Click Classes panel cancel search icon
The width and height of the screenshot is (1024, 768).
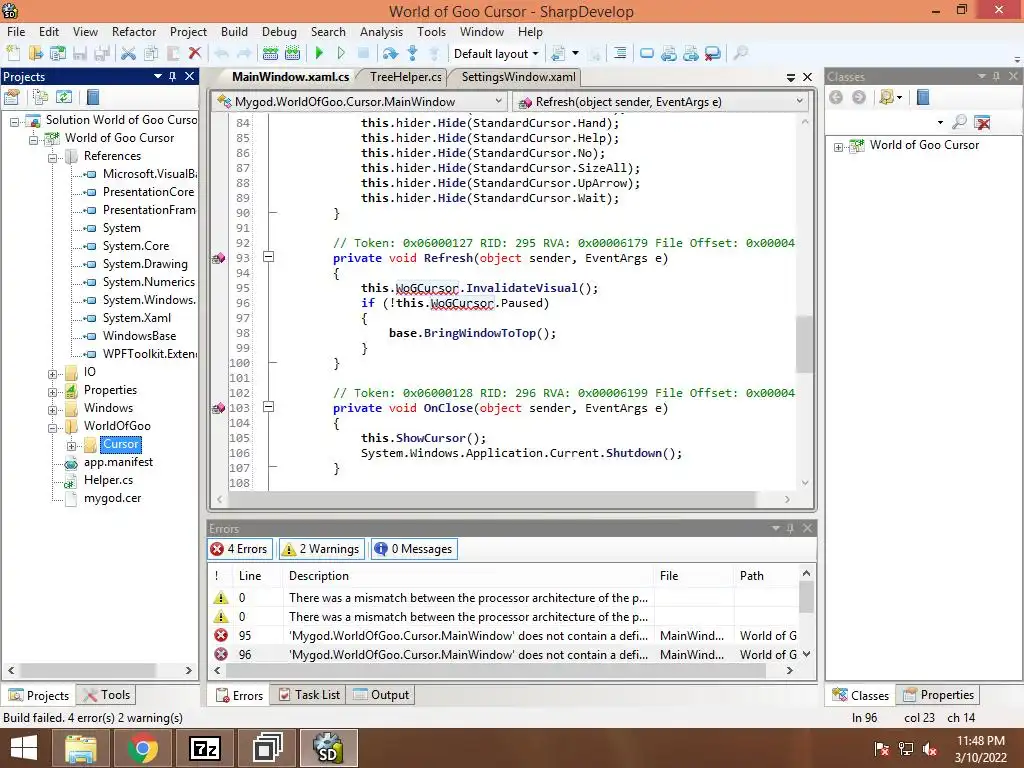tap(982, 121)
